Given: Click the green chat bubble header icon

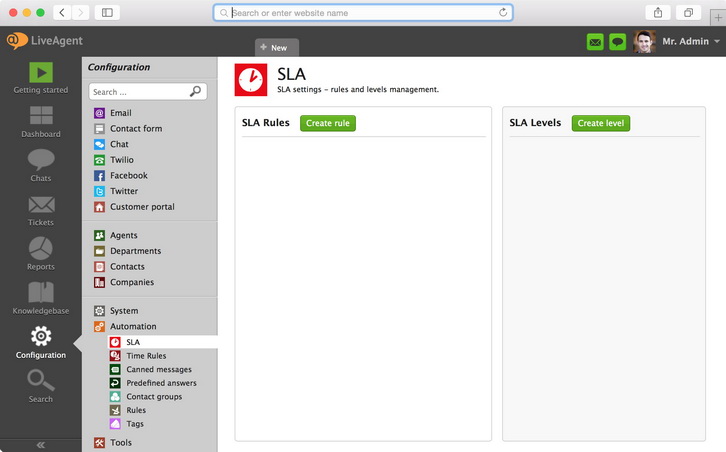Looking at the screenshot, I should tap(618, 42).
